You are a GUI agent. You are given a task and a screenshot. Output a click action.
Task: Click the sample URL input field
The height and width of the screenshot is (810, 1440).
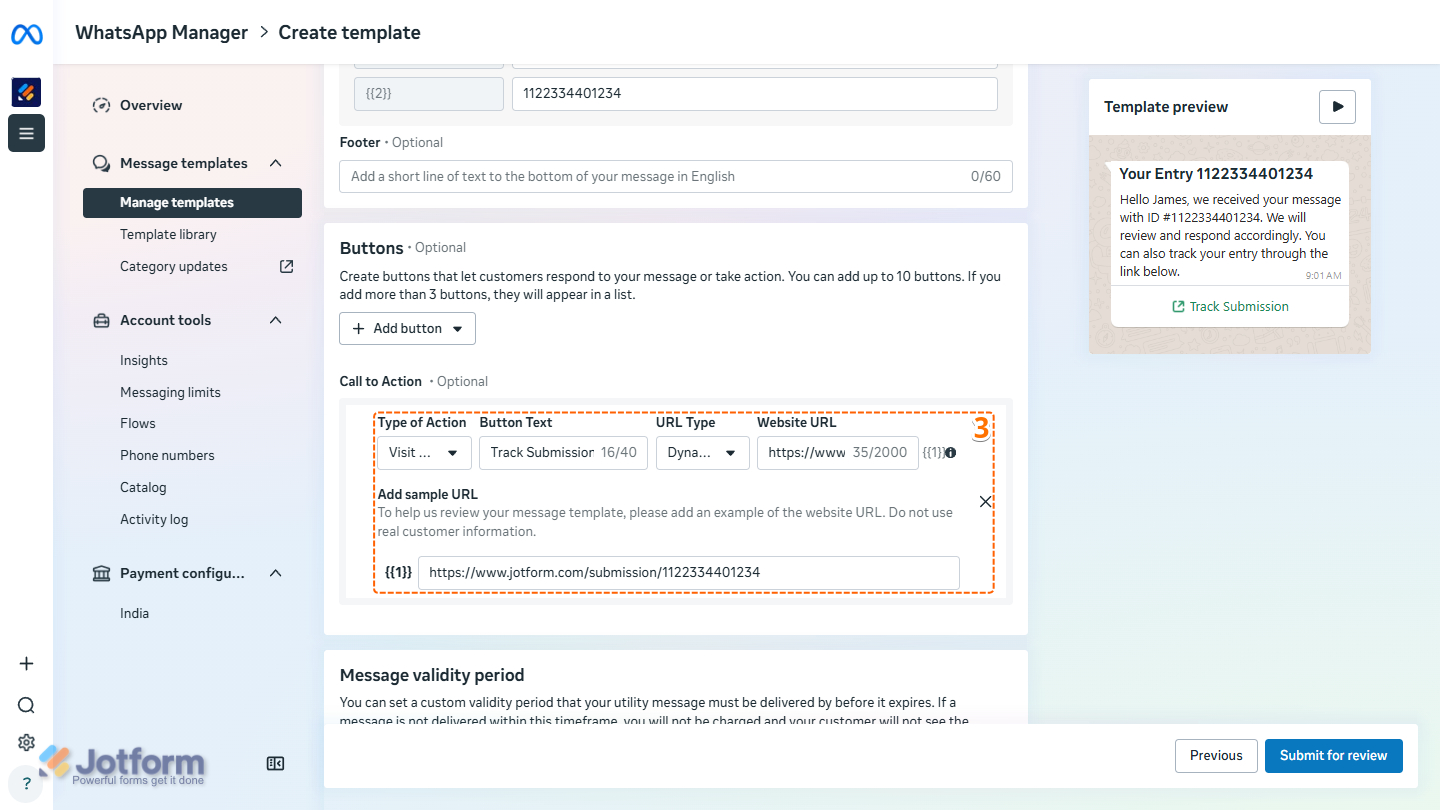689,573
